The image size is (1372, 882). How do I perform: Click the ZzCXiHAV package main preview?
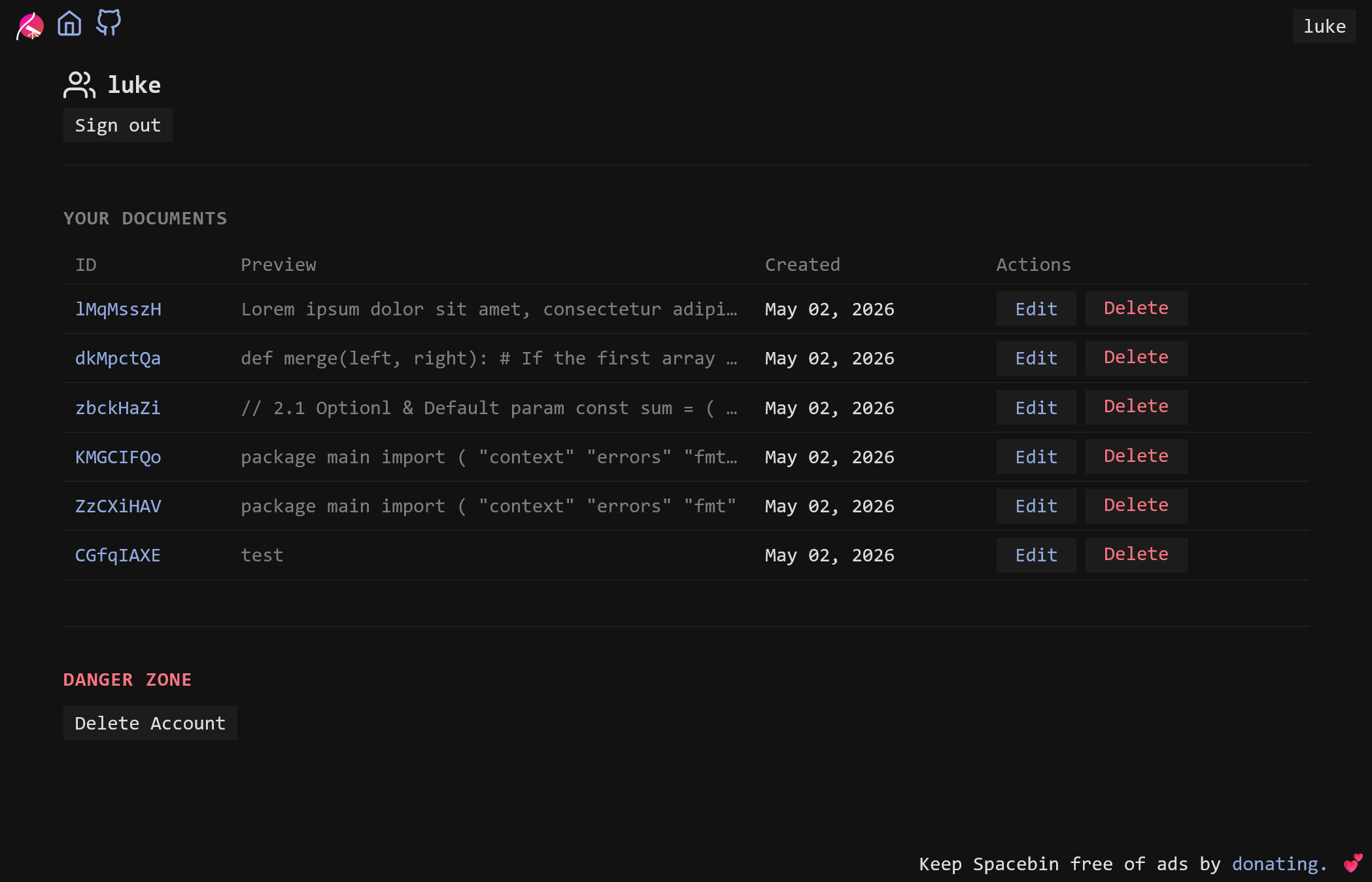(489, 506)
